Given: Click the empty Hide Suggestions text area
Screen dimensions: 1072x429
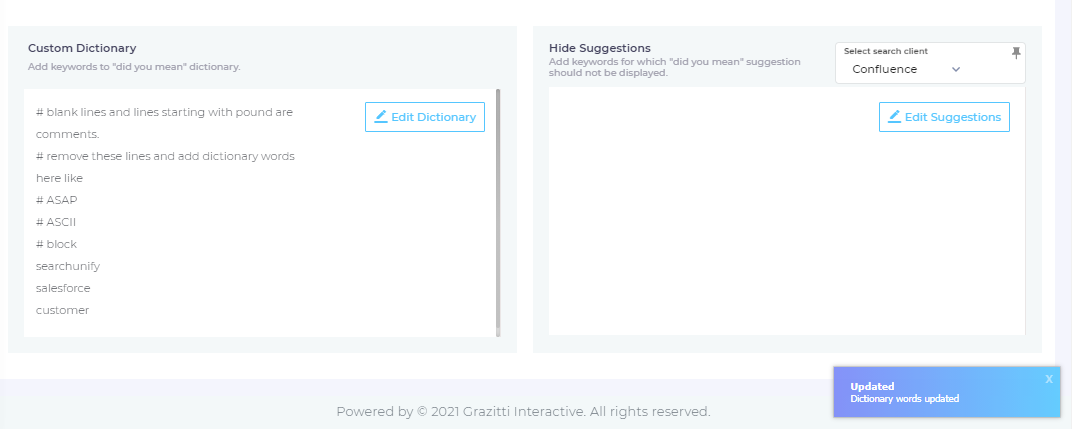Looking at the screenshot, I should pyautogui.click(x=786, y=240).
